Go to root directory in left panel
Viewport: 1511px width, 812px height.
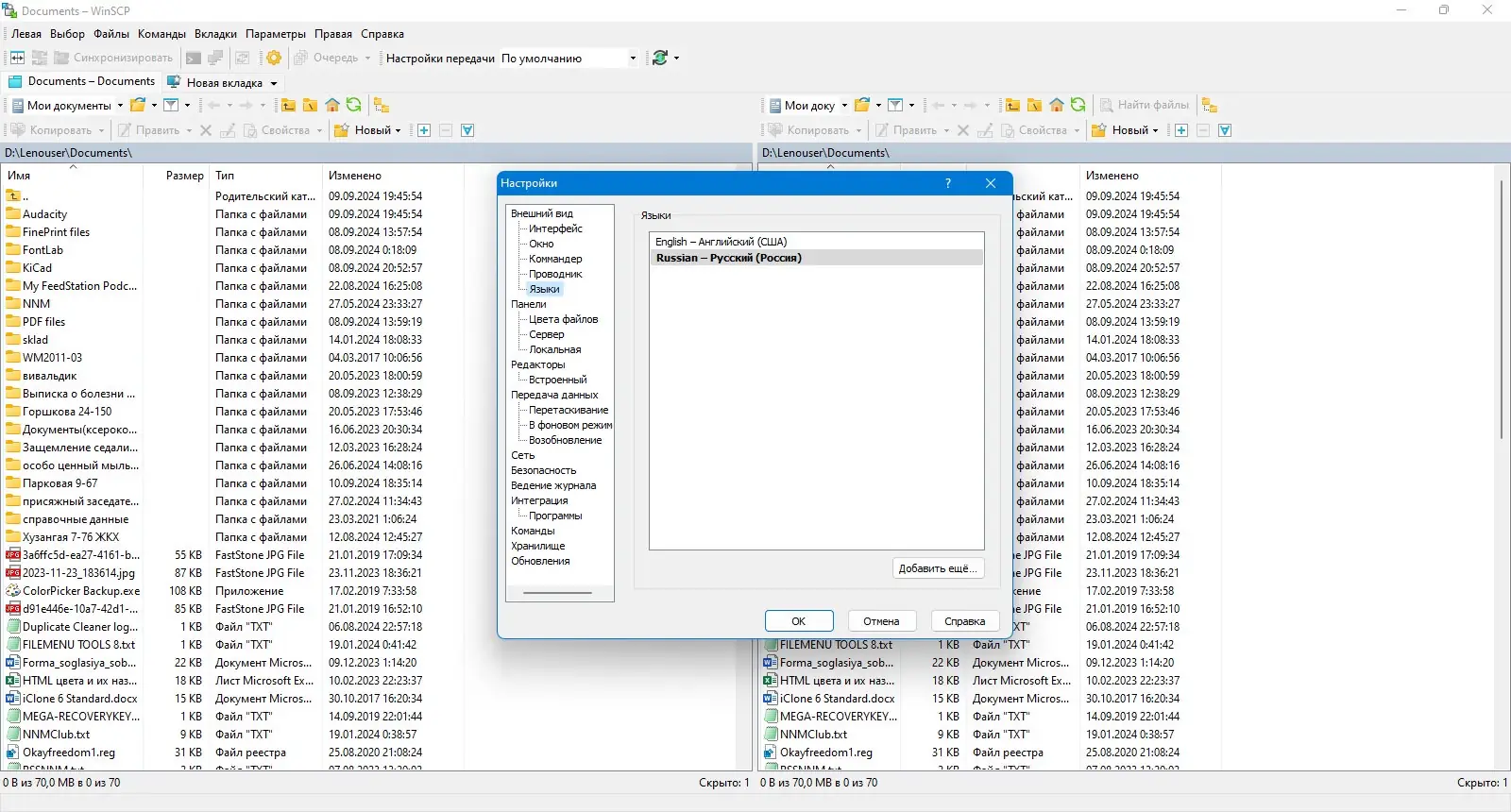(x=310, y=105)
